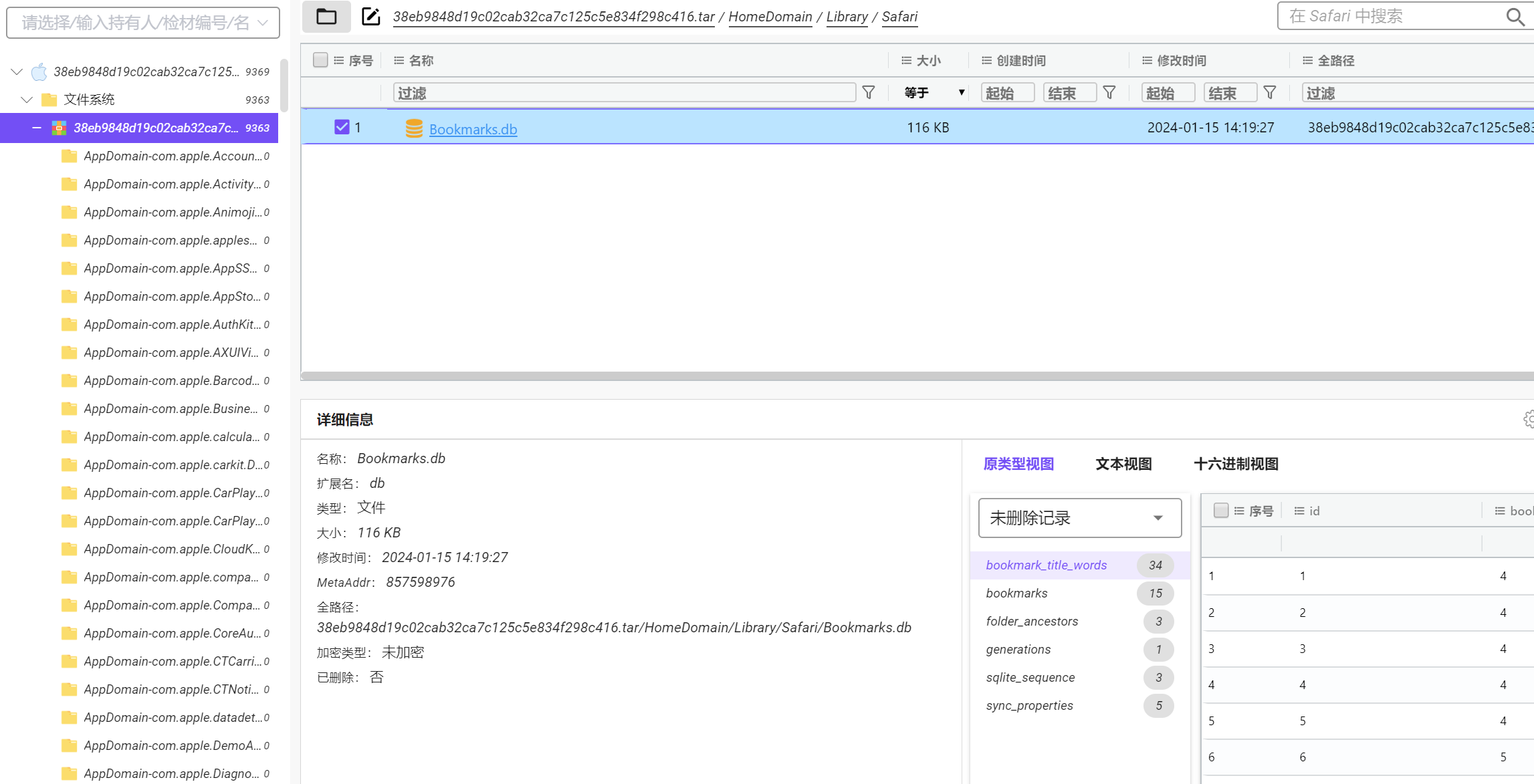Open the 未删除记录 dropdown

point(1079,517)
